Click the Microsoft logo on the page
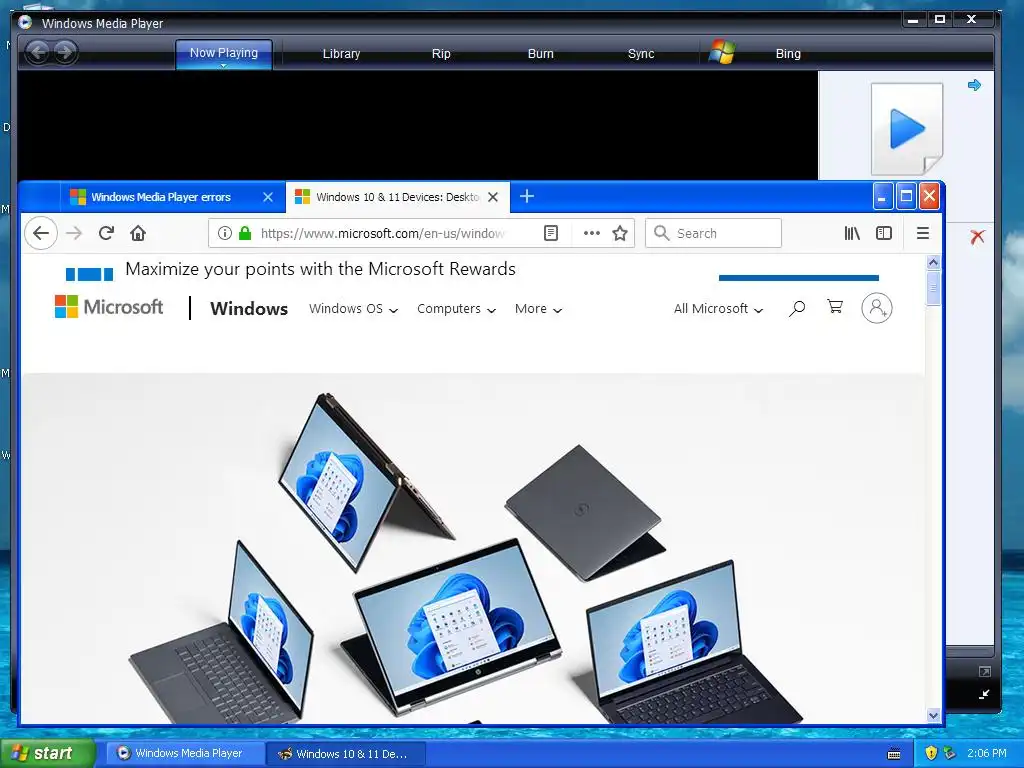 click(x=109, y=307)
